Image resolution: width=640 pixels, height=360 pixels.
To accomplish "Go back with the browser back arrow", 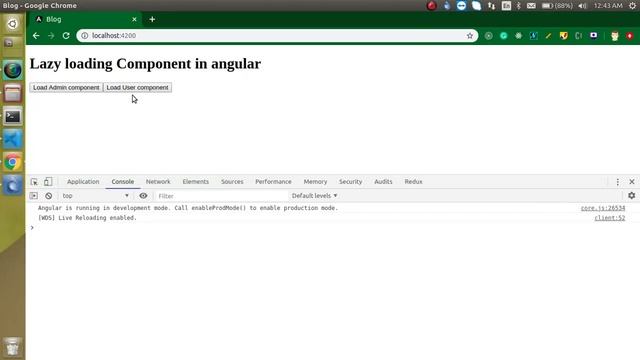I will coord(36,36).
